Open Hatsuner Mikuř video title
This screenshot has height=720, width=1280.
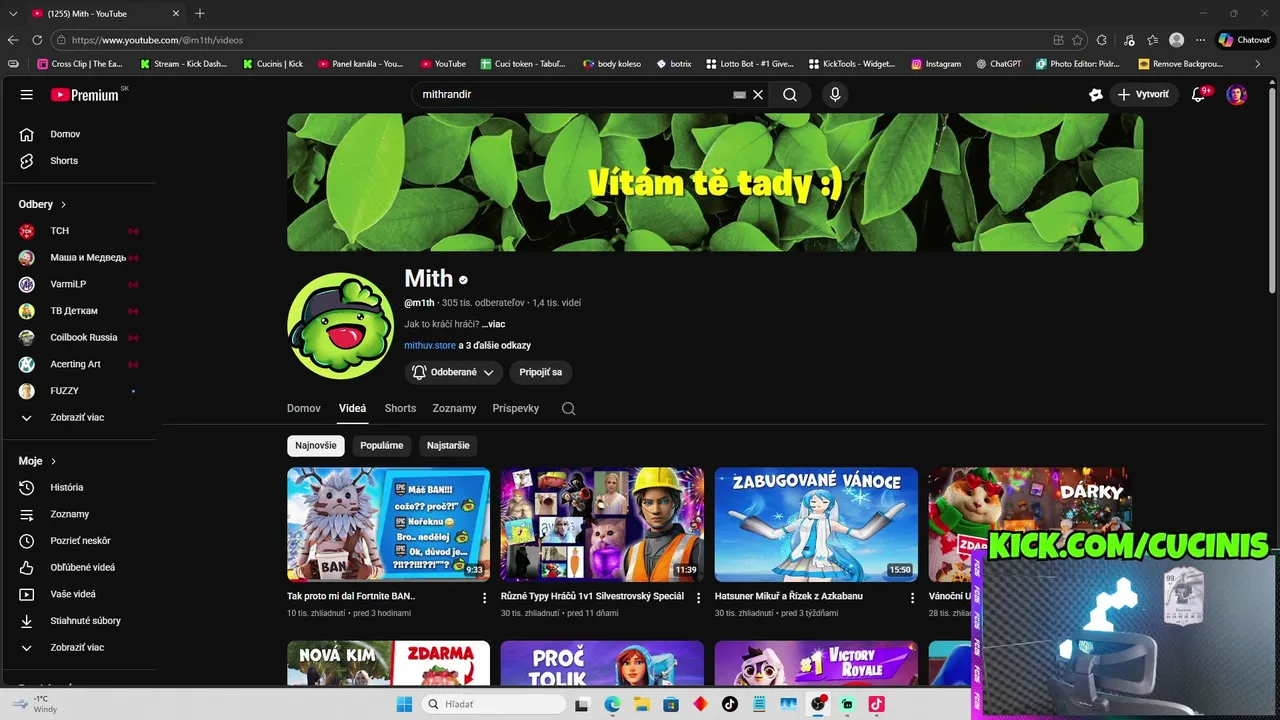pyautogui.click(x=789, y=596)
